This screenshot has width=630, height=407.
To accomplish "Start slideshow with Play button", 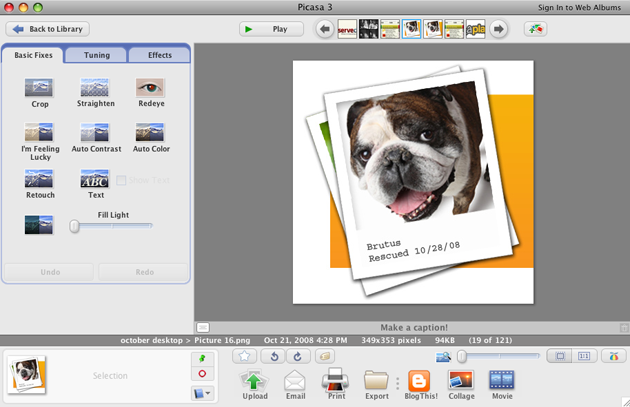I will [271, 29].
